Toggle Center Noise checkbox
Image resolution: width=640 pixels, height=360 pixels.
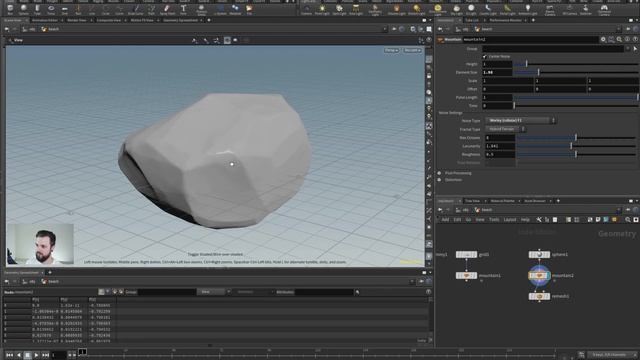[x=484, y=56]
